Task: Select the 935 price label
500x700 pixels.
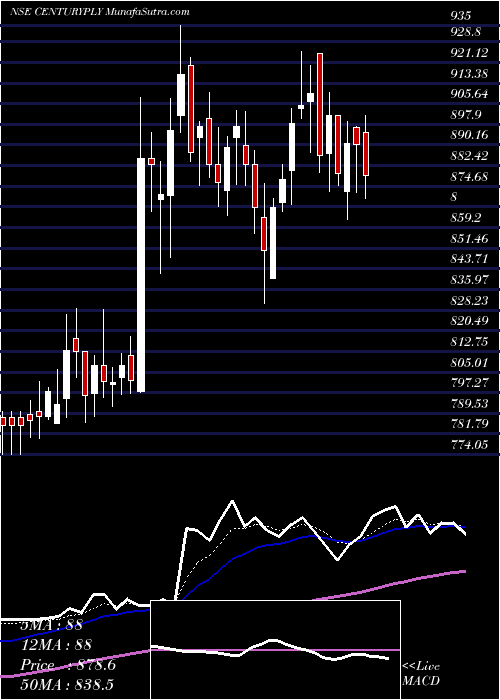Action: click(460, 16)
